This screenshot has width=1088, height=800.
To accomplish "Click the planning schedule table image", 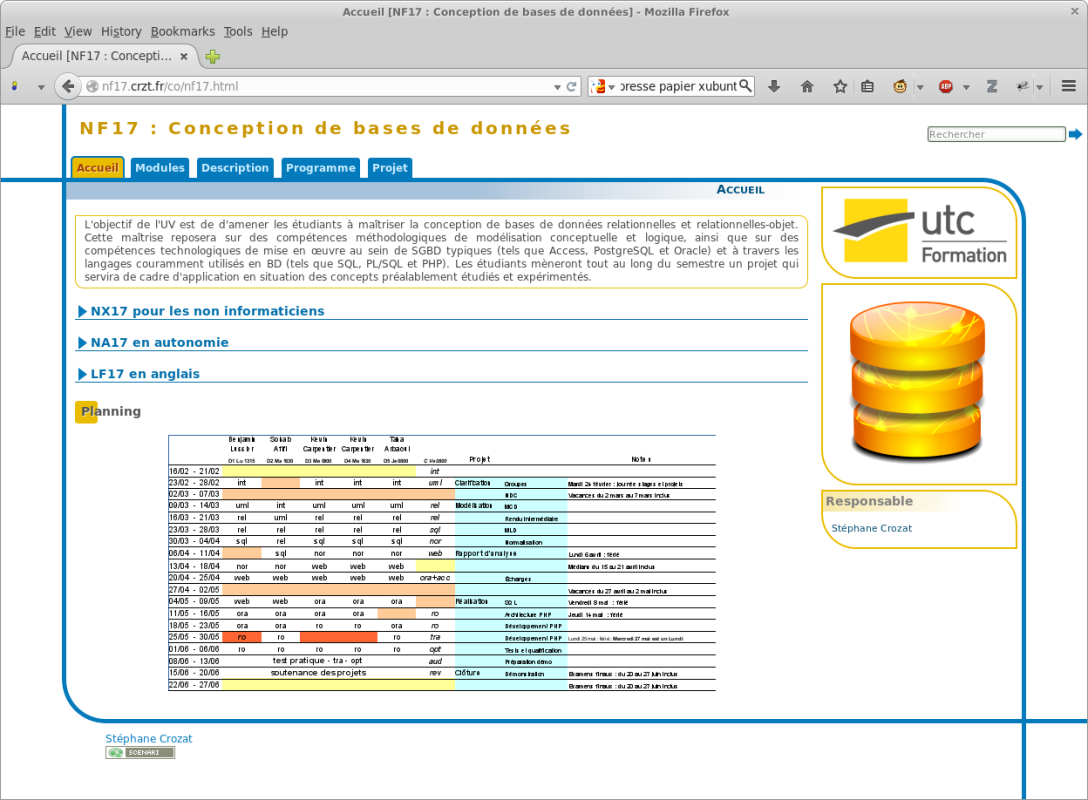I will click(441, 563).
